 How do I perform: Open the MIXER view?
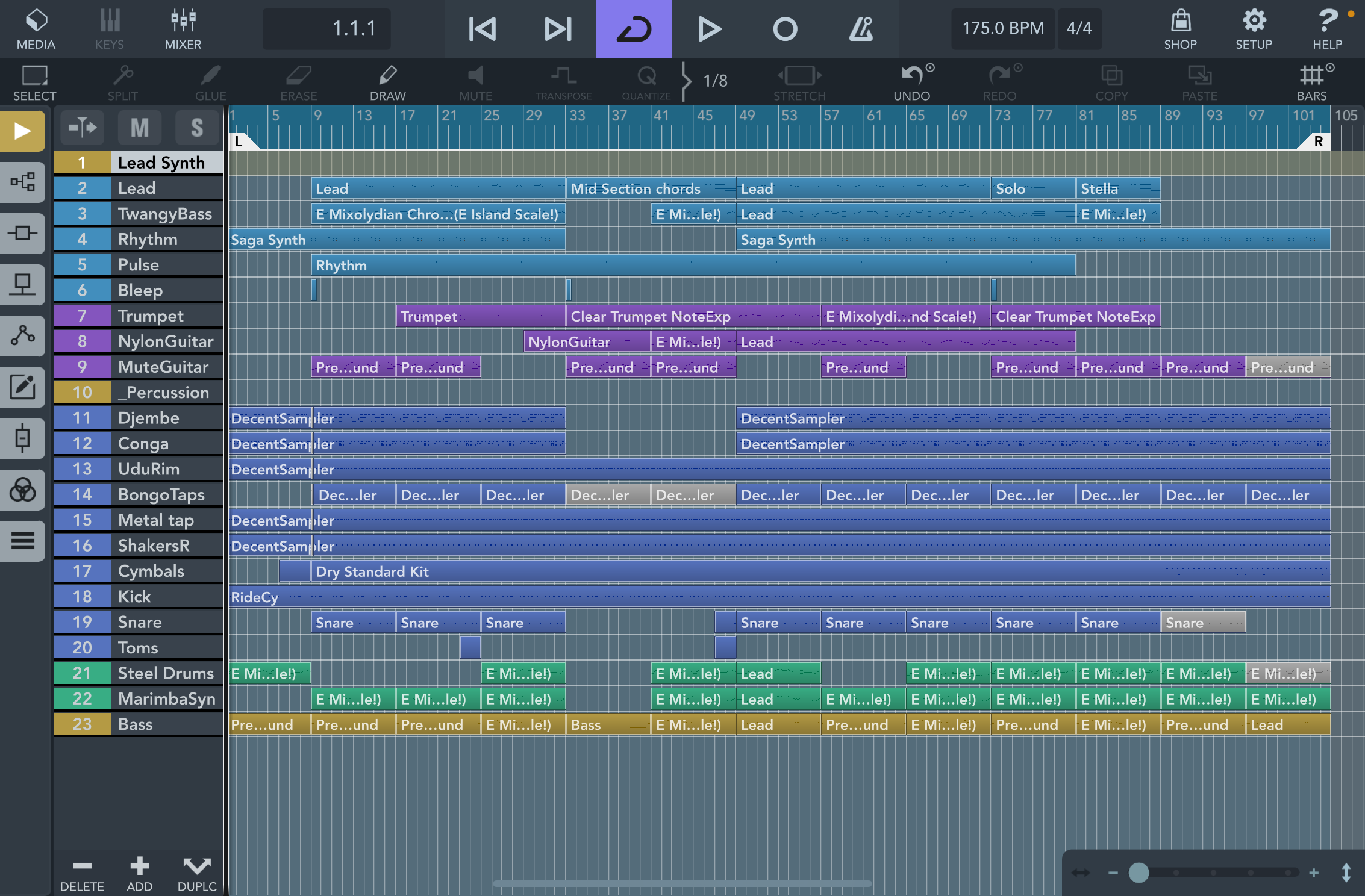(183, 28)
